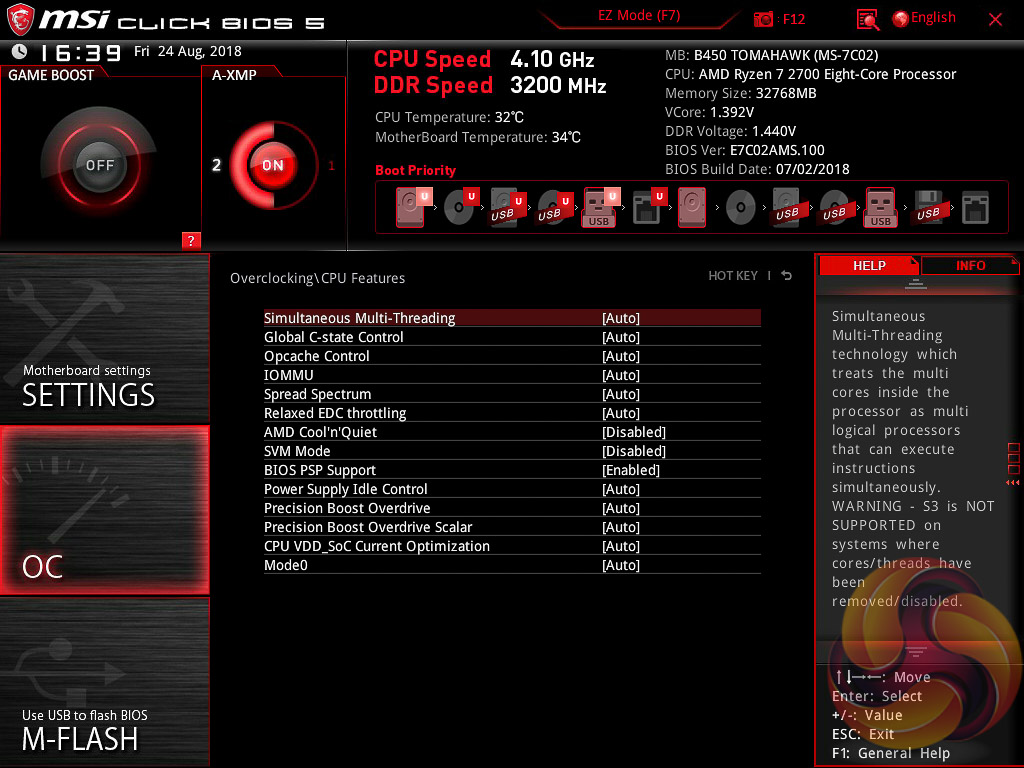The height and width of the screenshot is (768, 1024).
Task: Open the red question mark help icon
Action: point(191,240)
